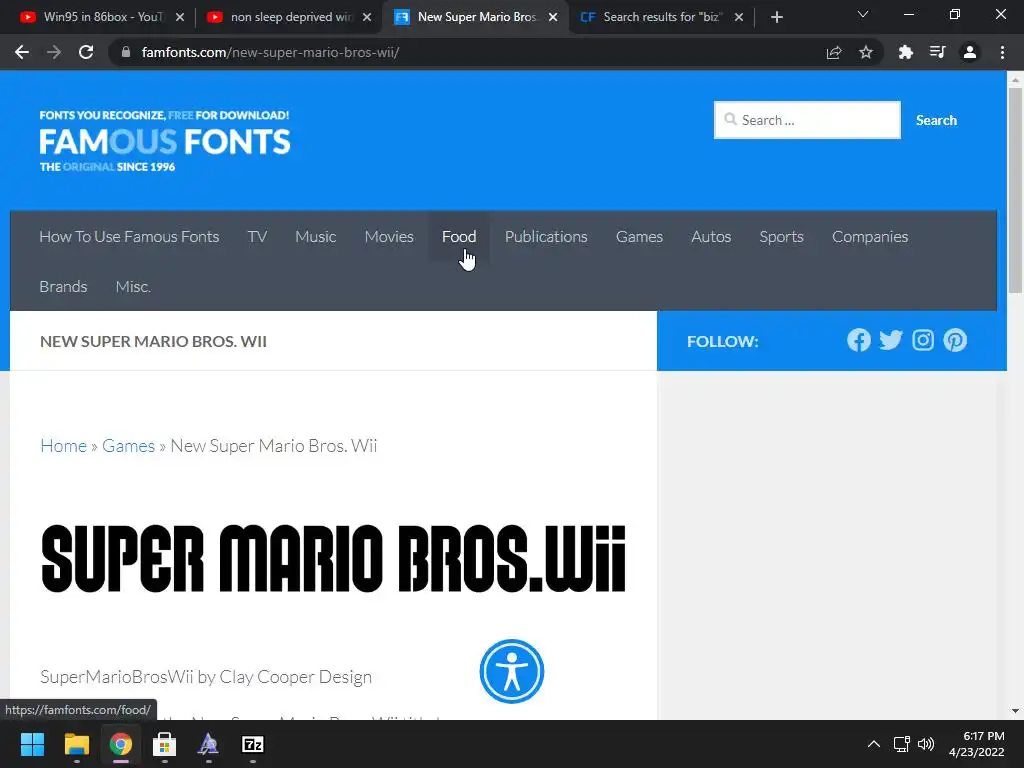Viewport: 1024px width, 768px height.
Task: Open the Twitter follow icon
Action: 891,340
